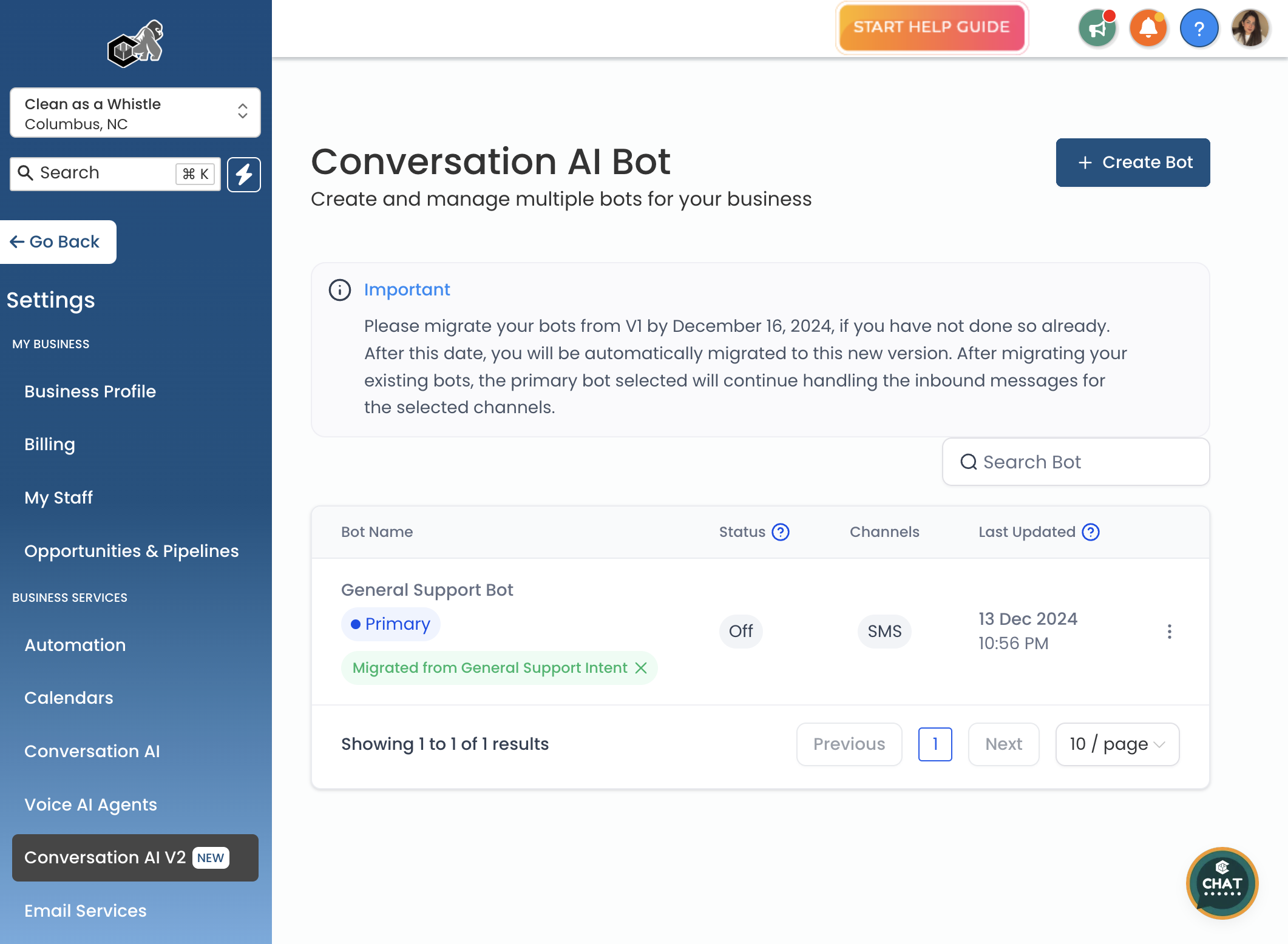
Task: Open the user profile avatar
Action: 1250,28
